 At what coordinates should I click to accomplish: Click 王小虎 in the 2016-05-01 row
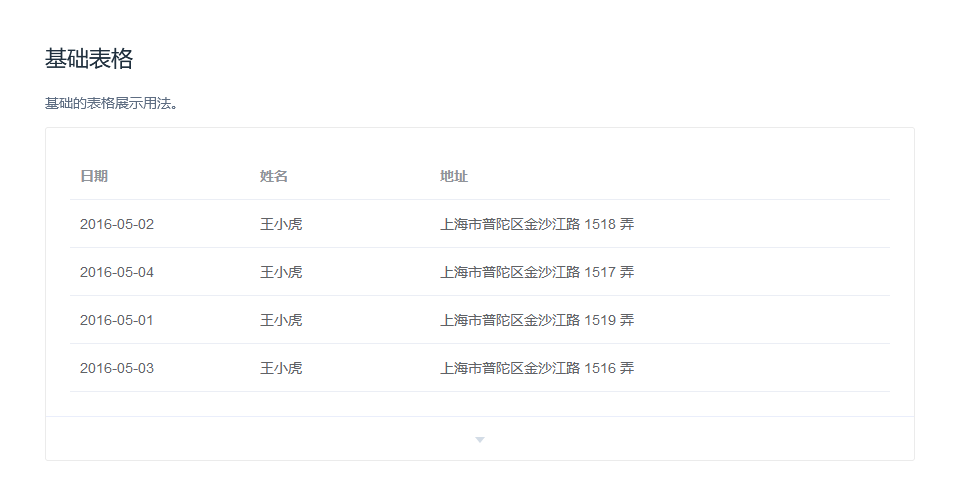click(x=281, y=321)
